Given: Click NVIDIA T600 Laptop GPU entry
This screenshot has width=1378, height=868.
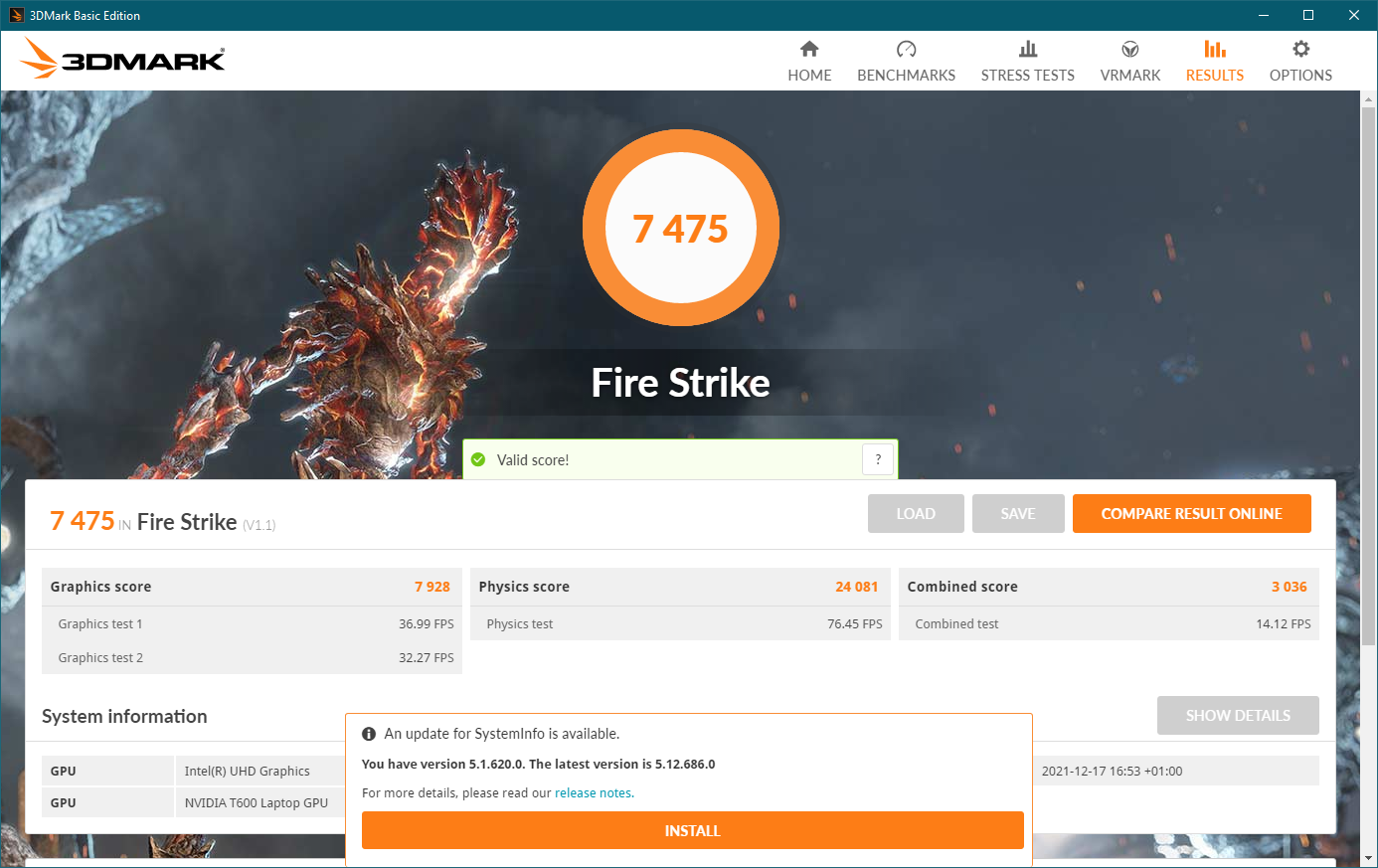Looking at the screenshot, I should coord(257,803).
